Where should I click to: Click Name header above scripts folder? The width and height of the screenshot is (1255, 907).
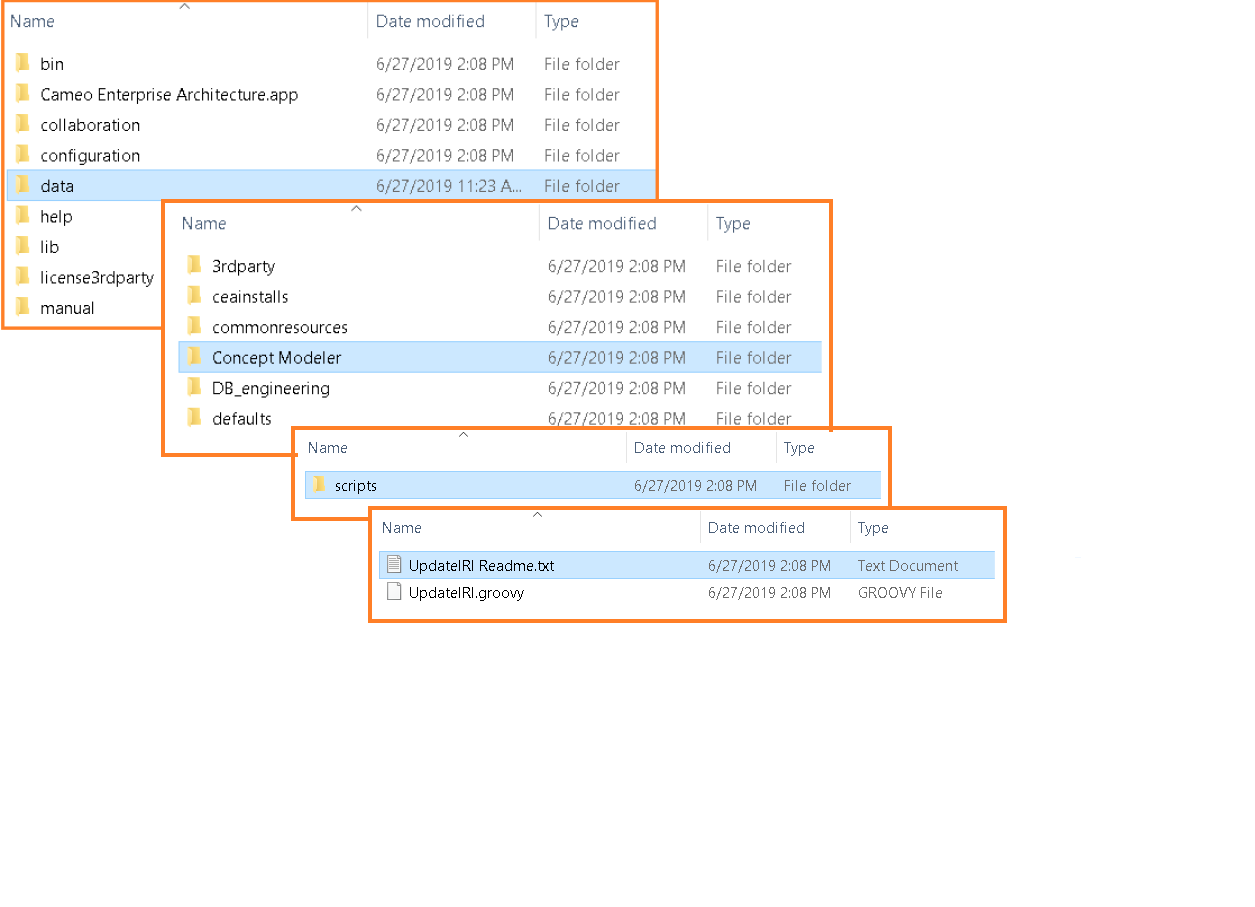point(328,448)
